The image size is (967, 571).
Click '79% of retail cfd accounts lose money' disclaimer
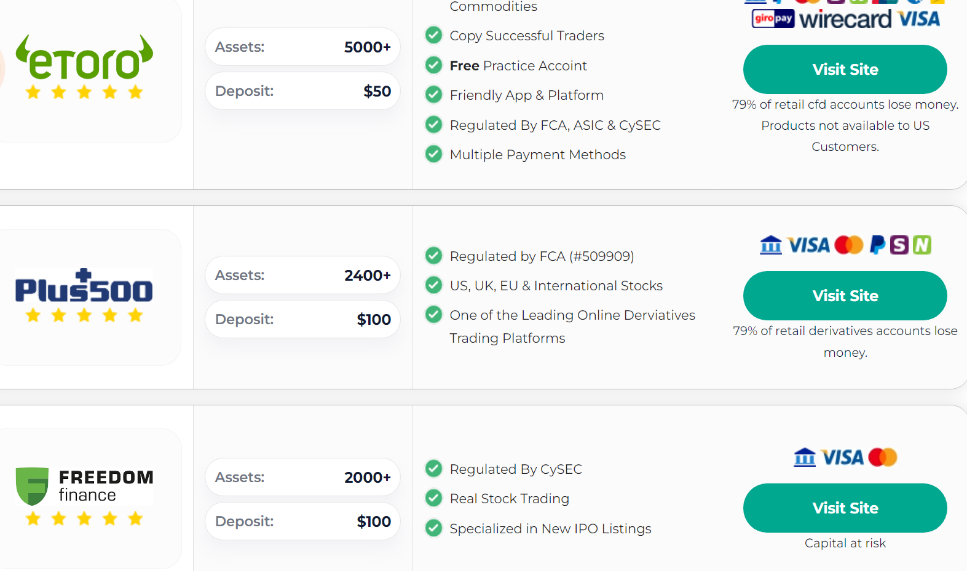tap(845, 105)
